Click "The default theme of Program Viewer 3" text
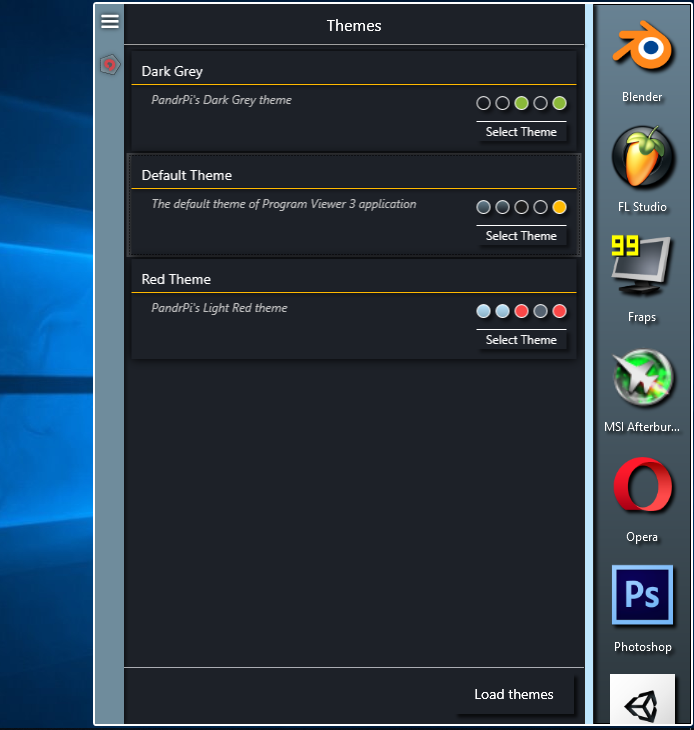 [x=254, y=204]
